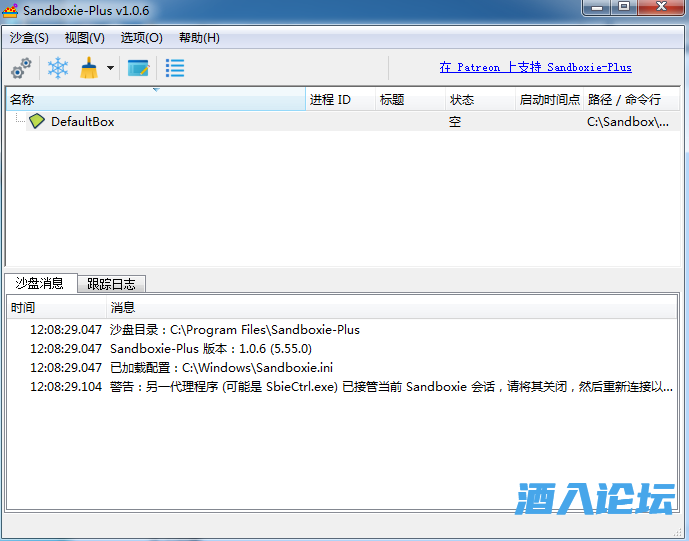689x541 pixels.
Task: Open the 视图(V) menu
Action: coord(84,38)
